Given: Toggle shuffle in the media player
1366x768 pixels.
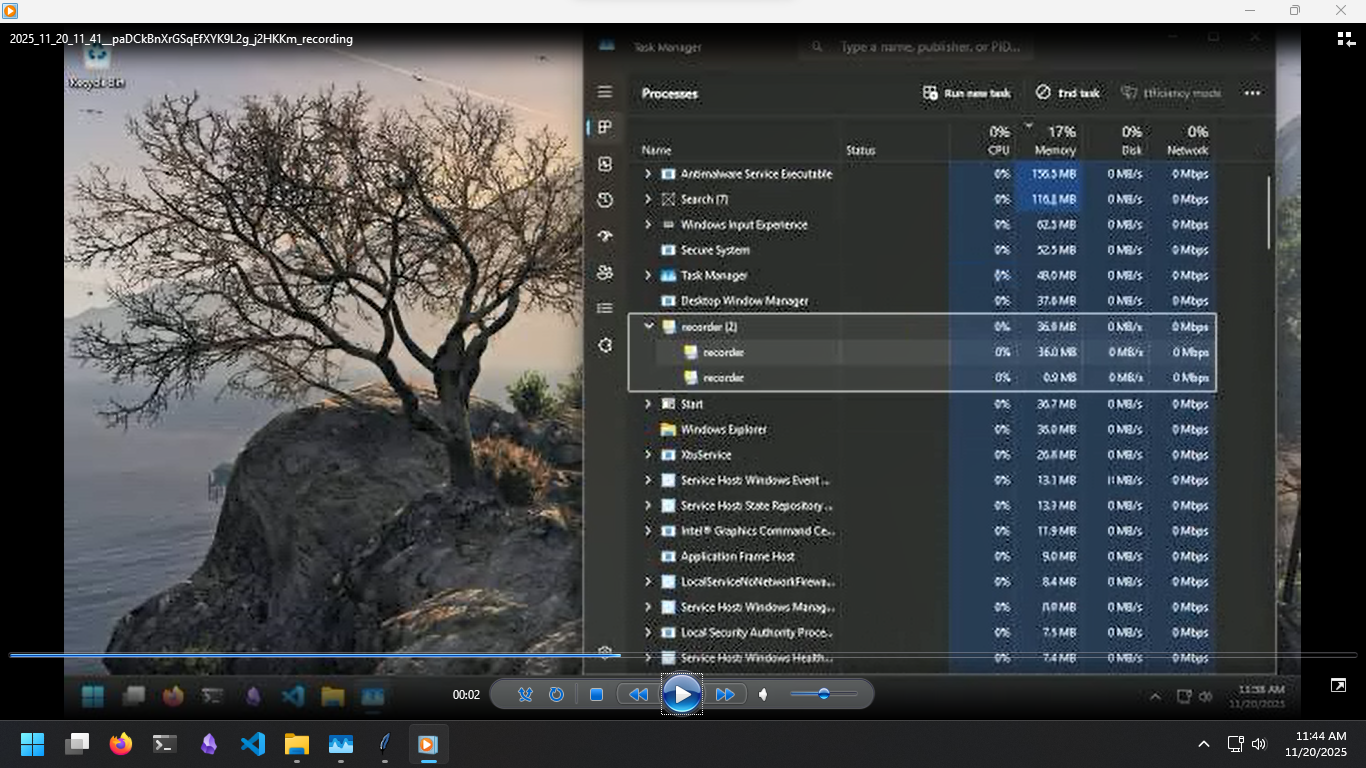Looking at the screenshot, I should tap(524, 693).
